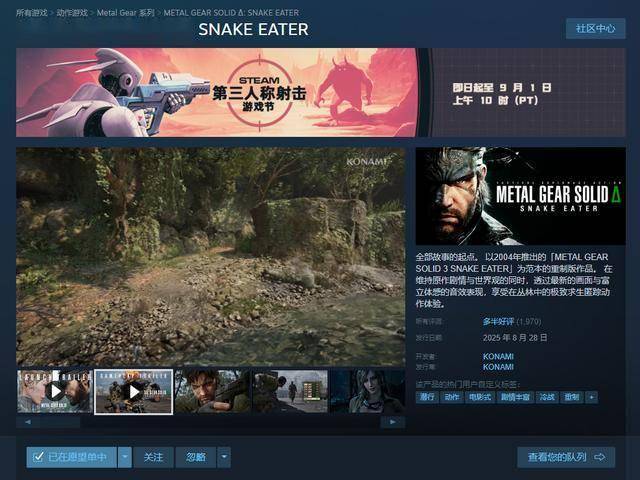The image size is (640, 480).
Task: Expand the 忽略 options dropdown arrow
Action: (224, 457)
